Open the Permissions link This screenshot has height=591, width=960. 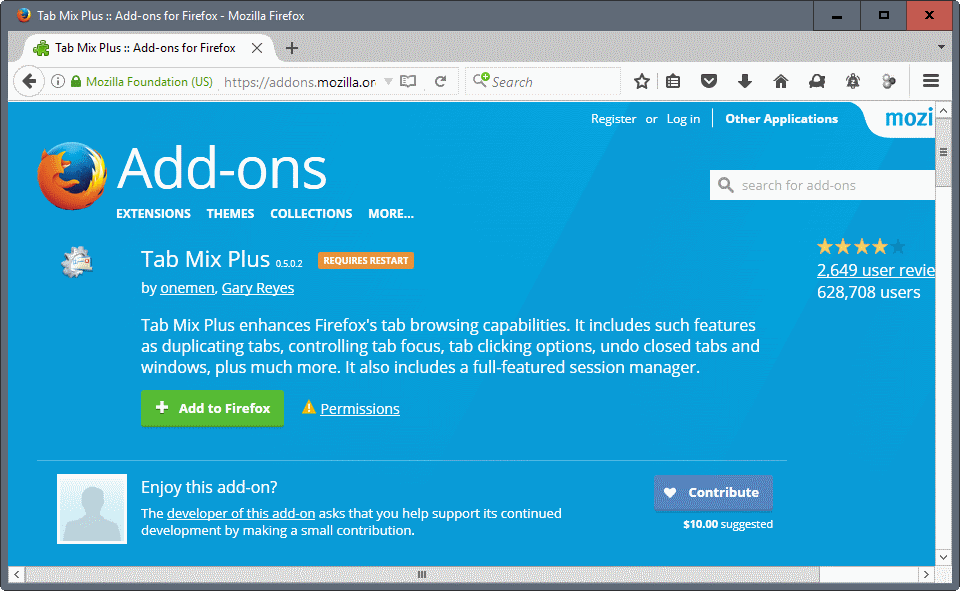(360, 408)
